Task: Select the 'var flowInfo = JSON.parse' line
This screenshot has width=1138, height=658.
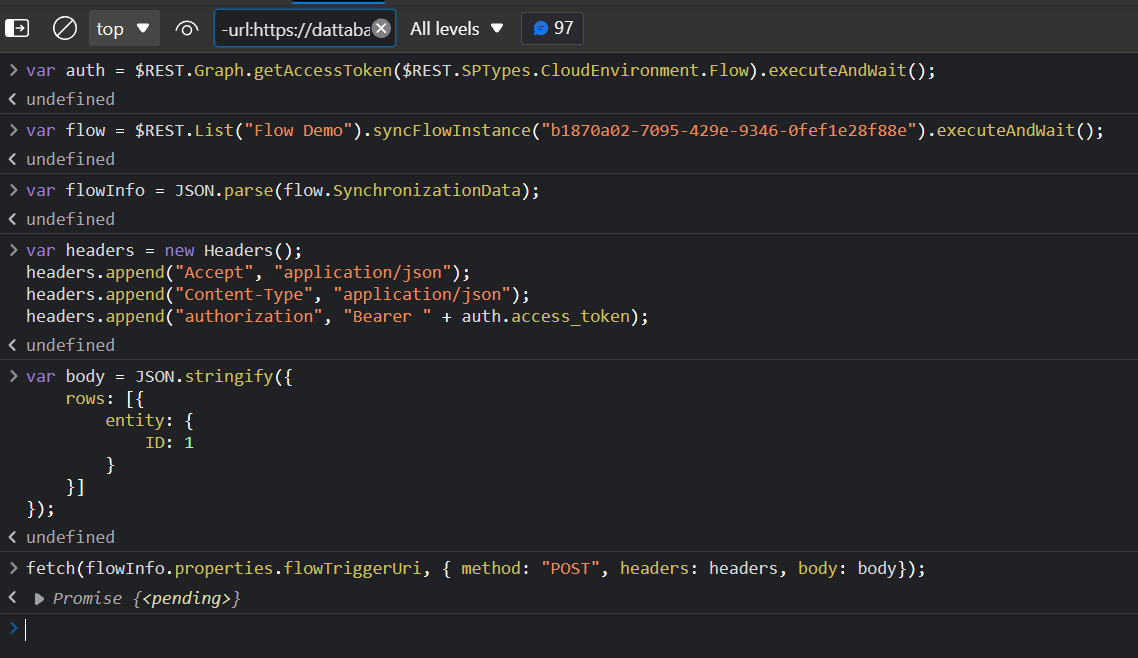Action: [283, 191]
